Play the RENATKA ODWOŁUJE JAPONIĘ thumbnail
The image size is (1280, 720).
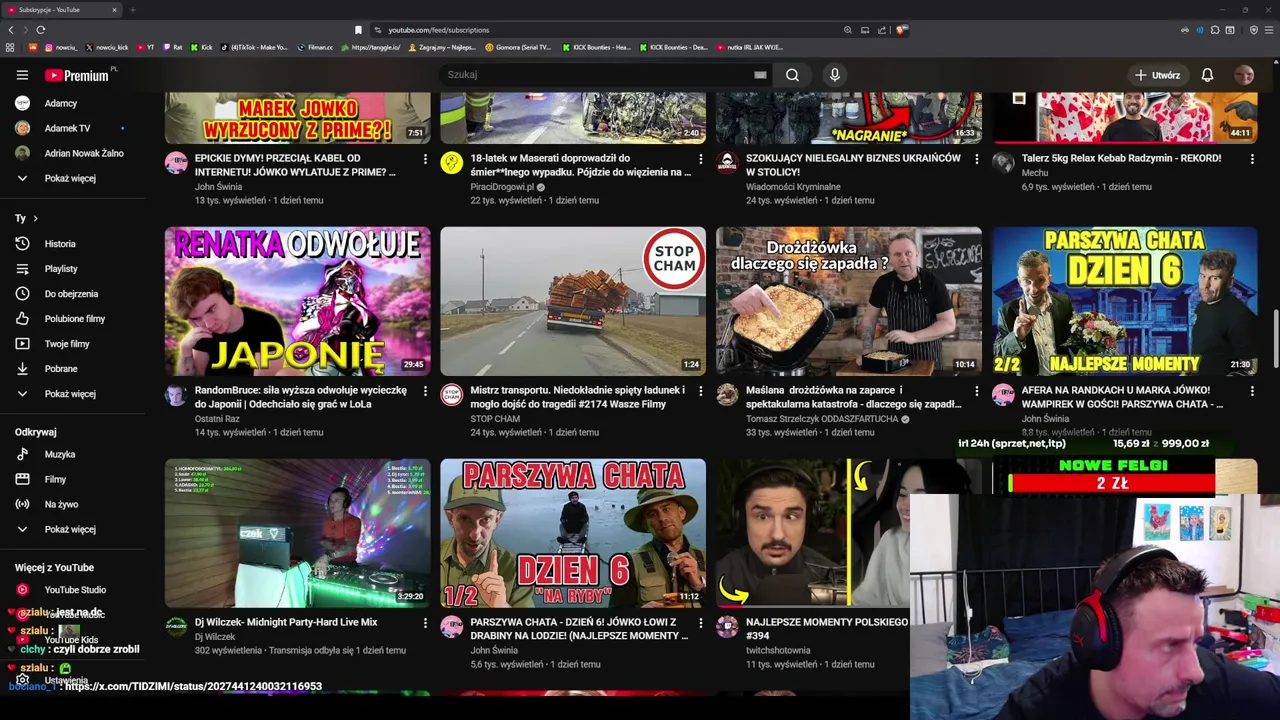298,301
